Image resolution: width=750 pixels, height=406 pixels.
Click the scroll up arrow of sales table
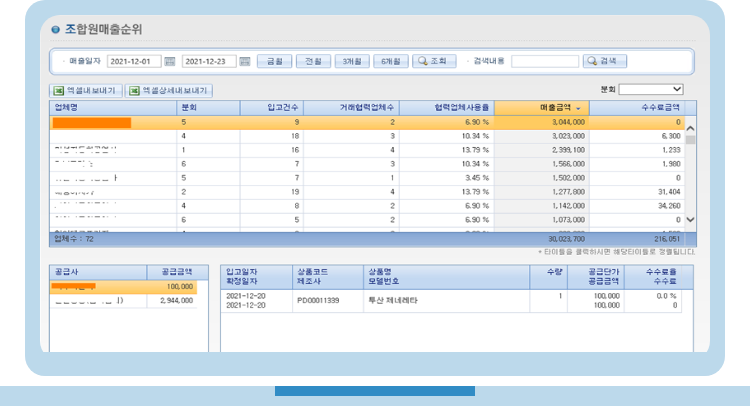tap(690, 129)
